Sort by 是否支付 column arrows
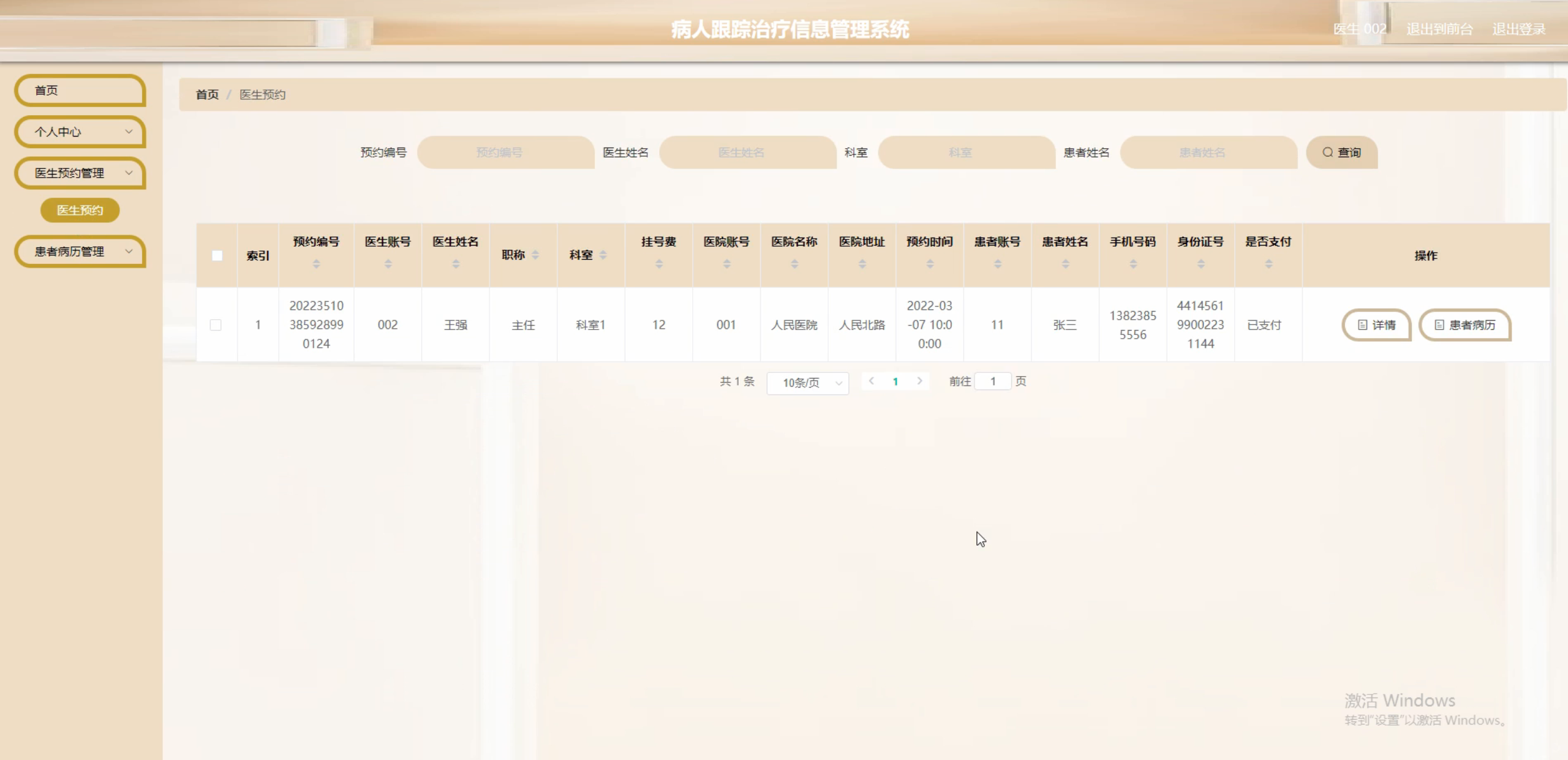1568x760 pixels. tap(1268, 264)
